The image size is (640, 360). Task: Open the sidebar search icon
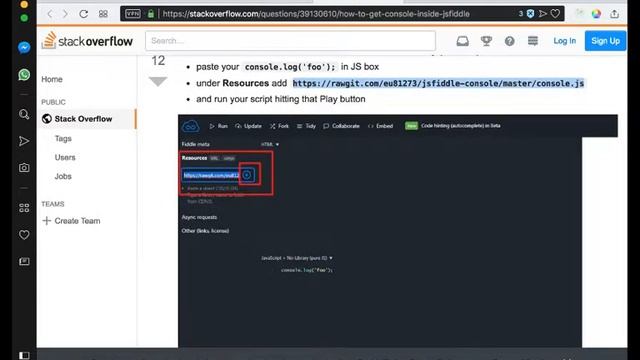(24, 114)
